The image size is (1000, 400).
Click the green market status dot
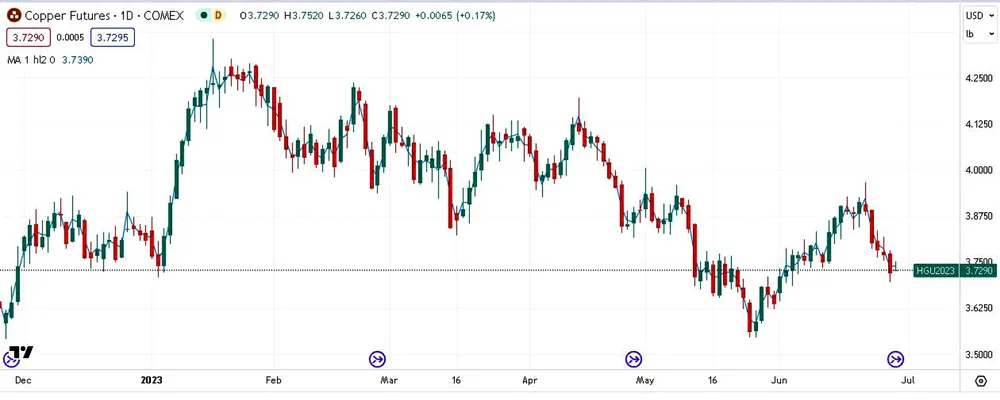click(x=204, y=16)
